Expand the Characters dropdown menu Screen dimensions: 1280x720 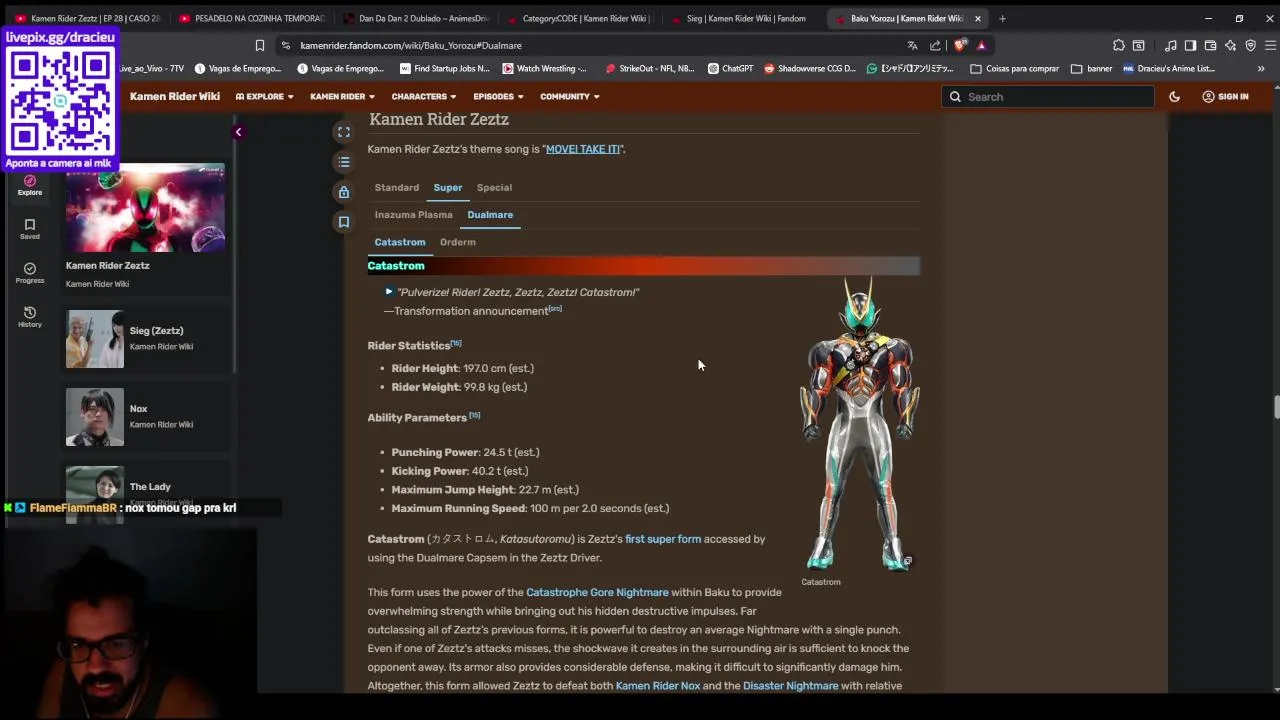[x=424, y=97]
